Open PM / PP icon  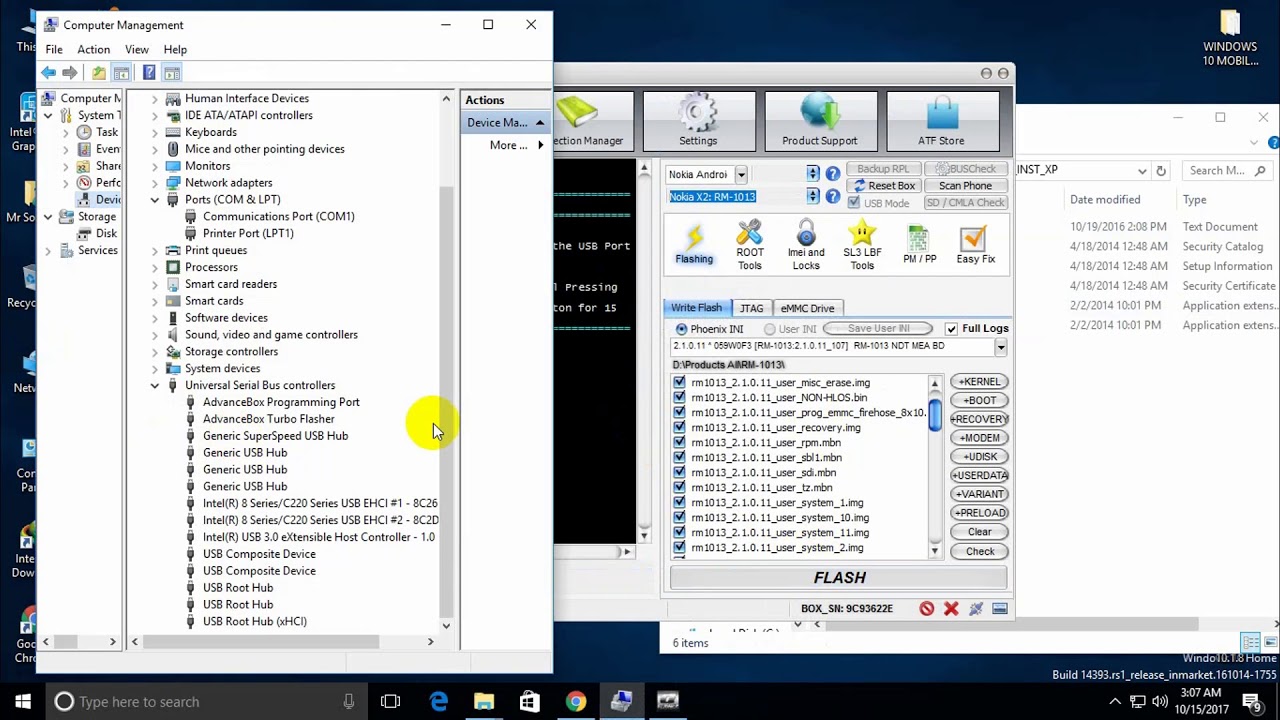coord(919,245)
